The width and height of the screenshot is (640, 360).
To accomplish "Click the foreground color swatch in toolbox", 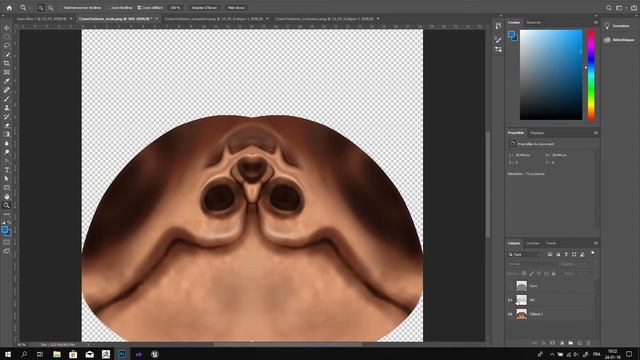I will coord(4,230).
